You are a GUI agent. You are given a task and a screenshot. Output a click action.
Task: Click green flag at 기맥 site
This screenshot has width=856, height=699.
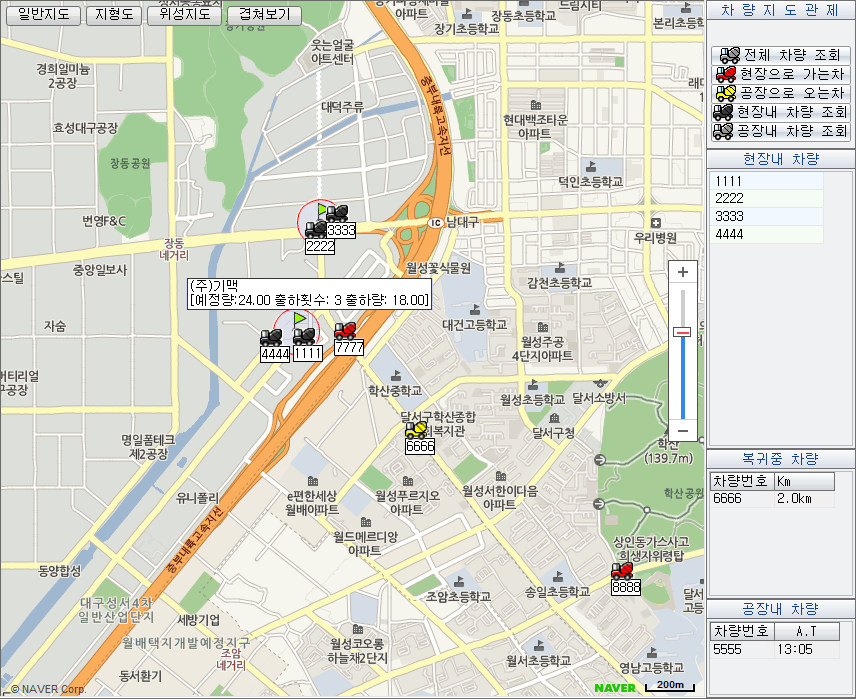click(299, 318)
